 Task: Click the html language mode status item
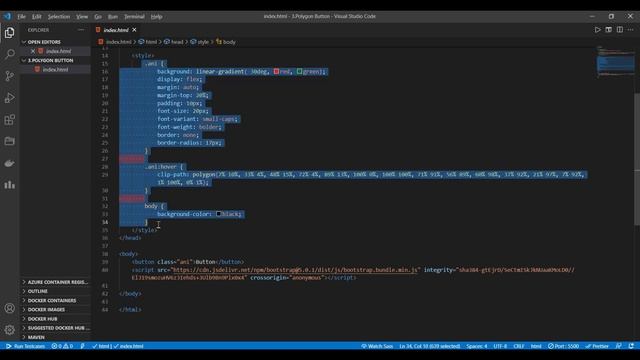coord(536,346)
